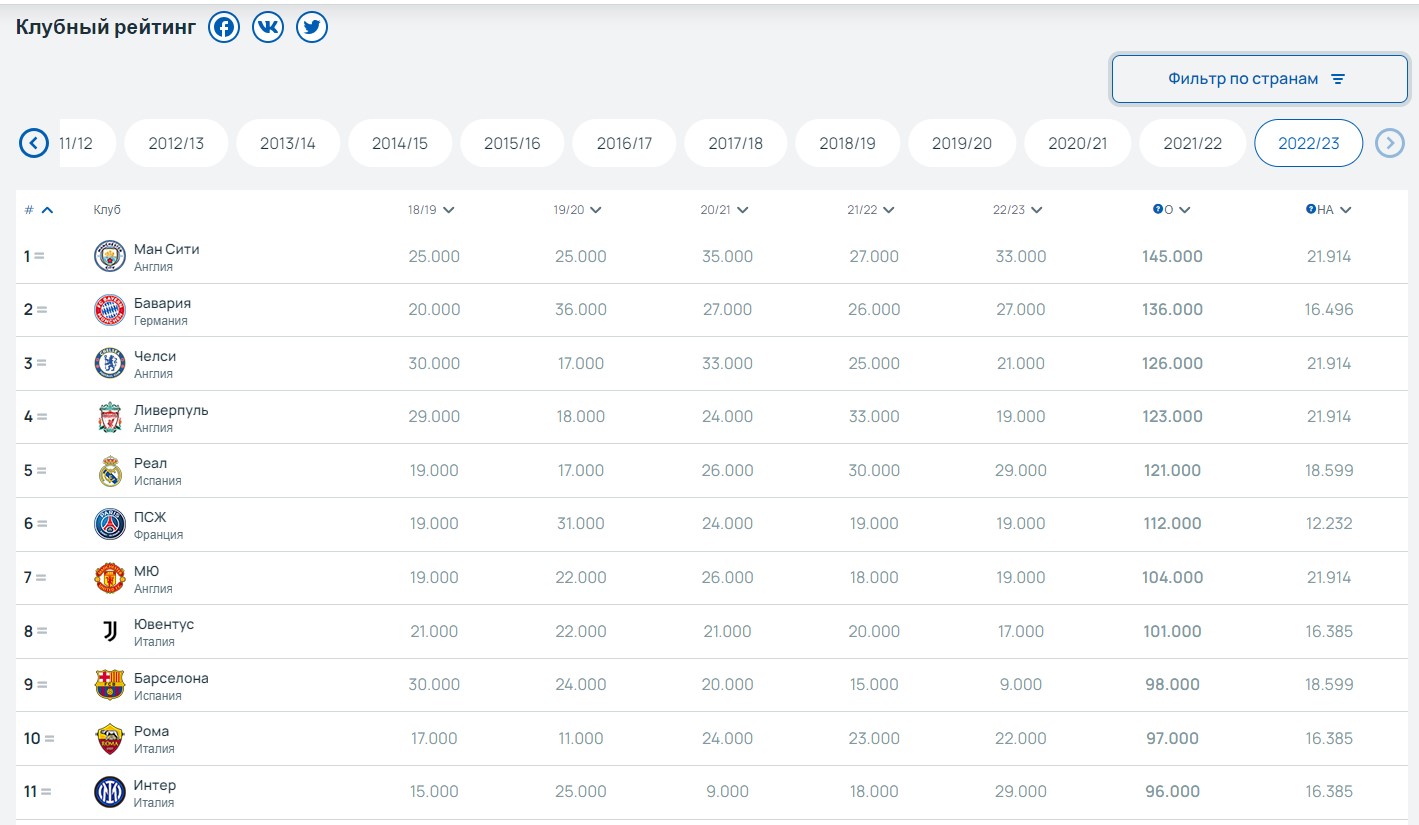The width and height of the screenshot is (1419, 825).
Task: Click the Barcelona club crest
Action: click(109, 685)
